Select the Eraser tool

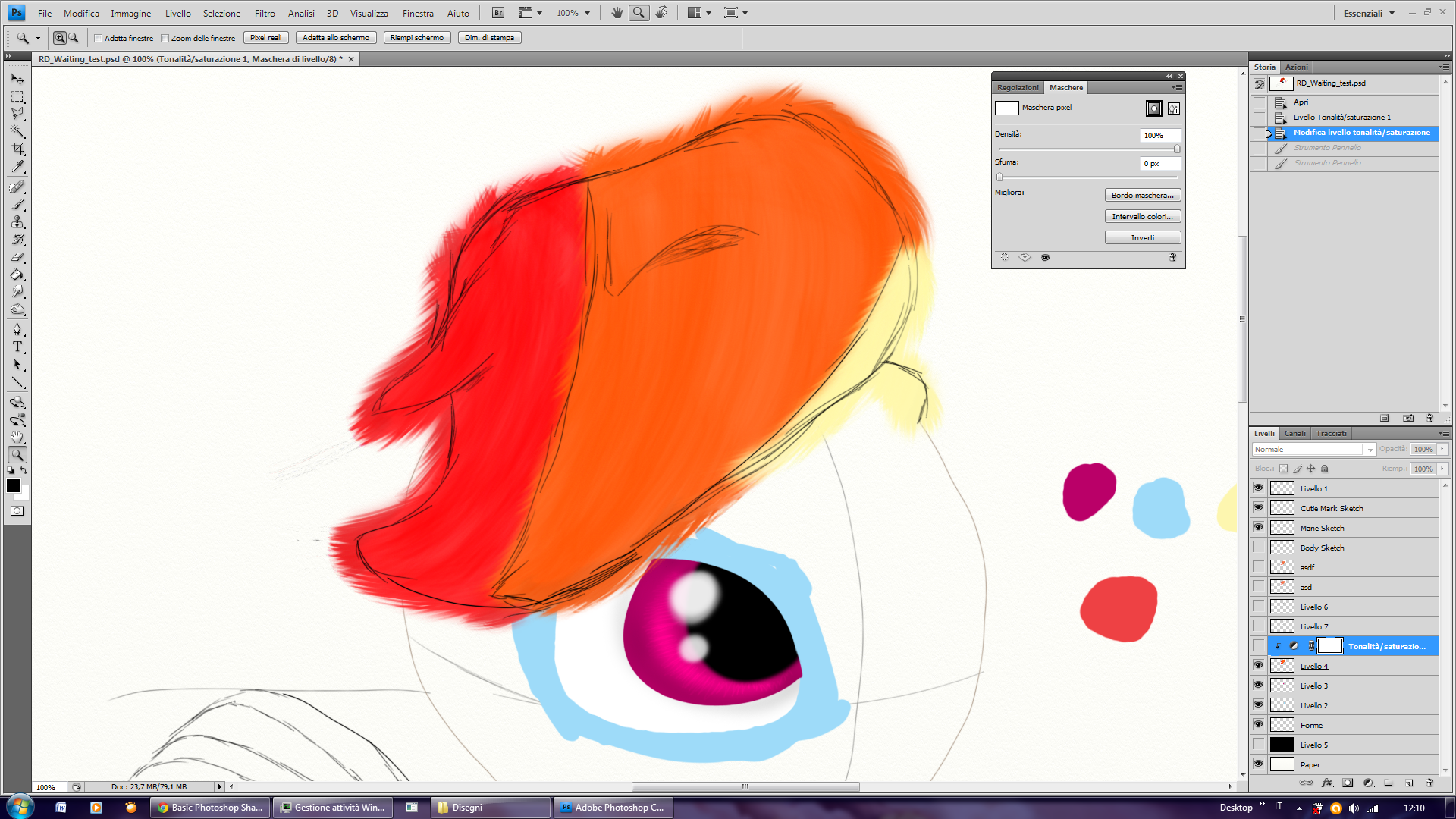point(17,257)
